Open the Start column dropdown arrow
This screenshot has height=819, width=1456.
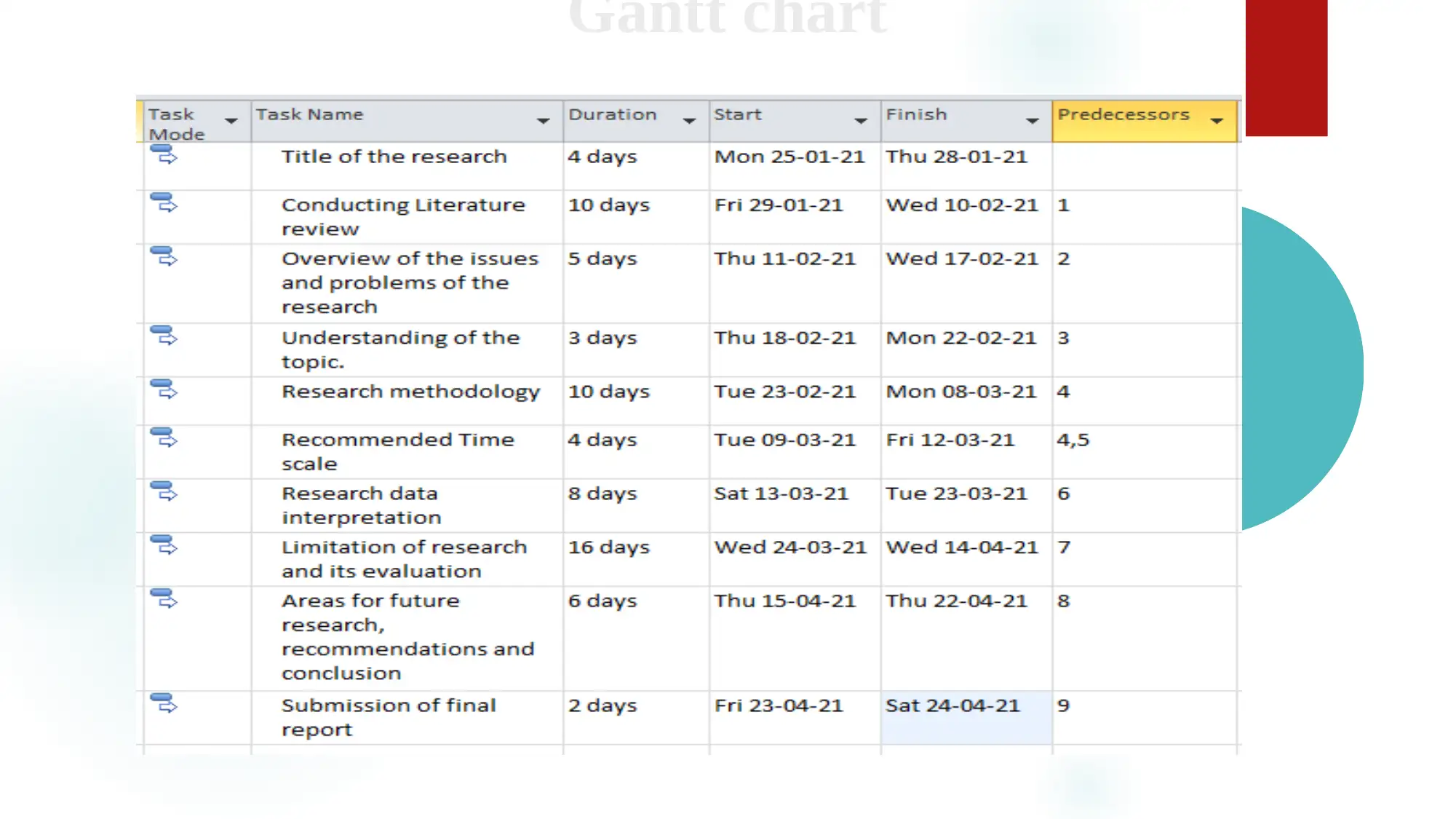[861, 121]
